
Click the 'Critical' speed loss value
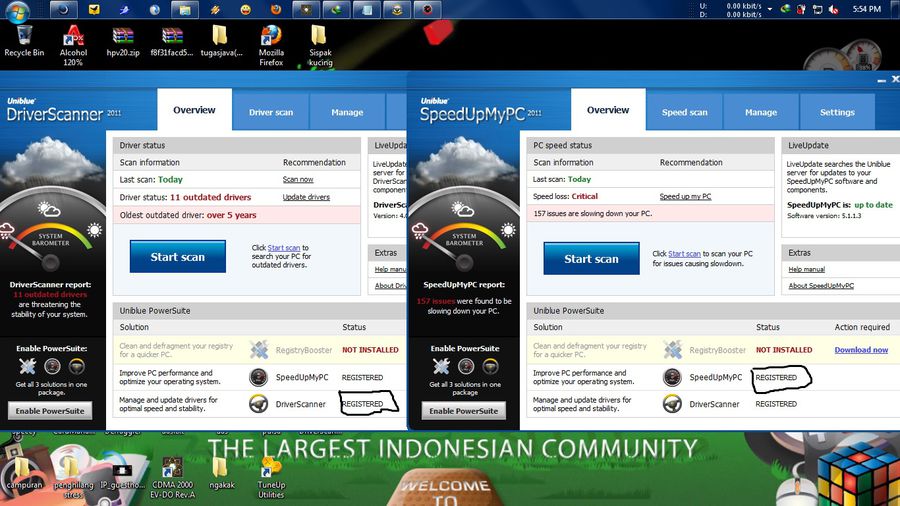pyautogui.click(x=584, y=196)
